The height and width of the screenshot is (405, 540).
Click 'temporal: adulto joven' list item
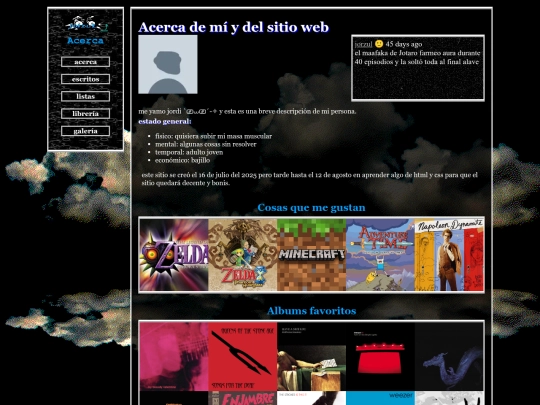189,152
